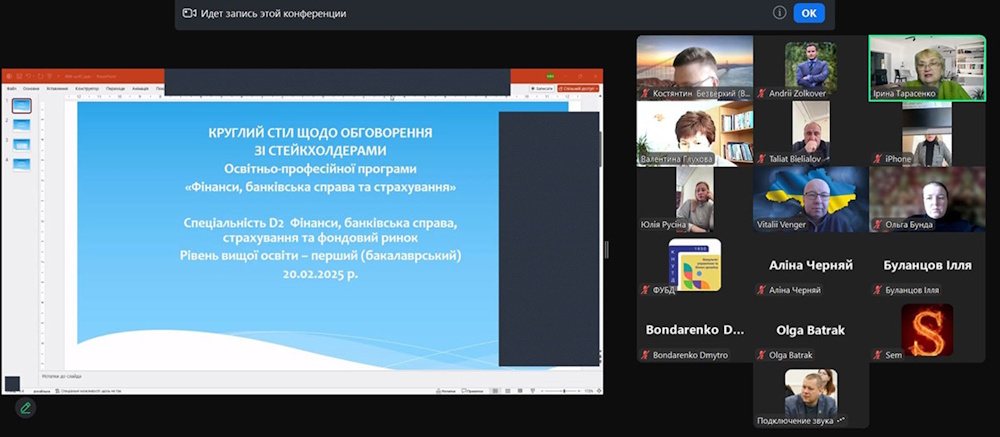Open the info icon in the recording banner
The width and height of the screenshot is (1000, 437).
pos(779,13)
